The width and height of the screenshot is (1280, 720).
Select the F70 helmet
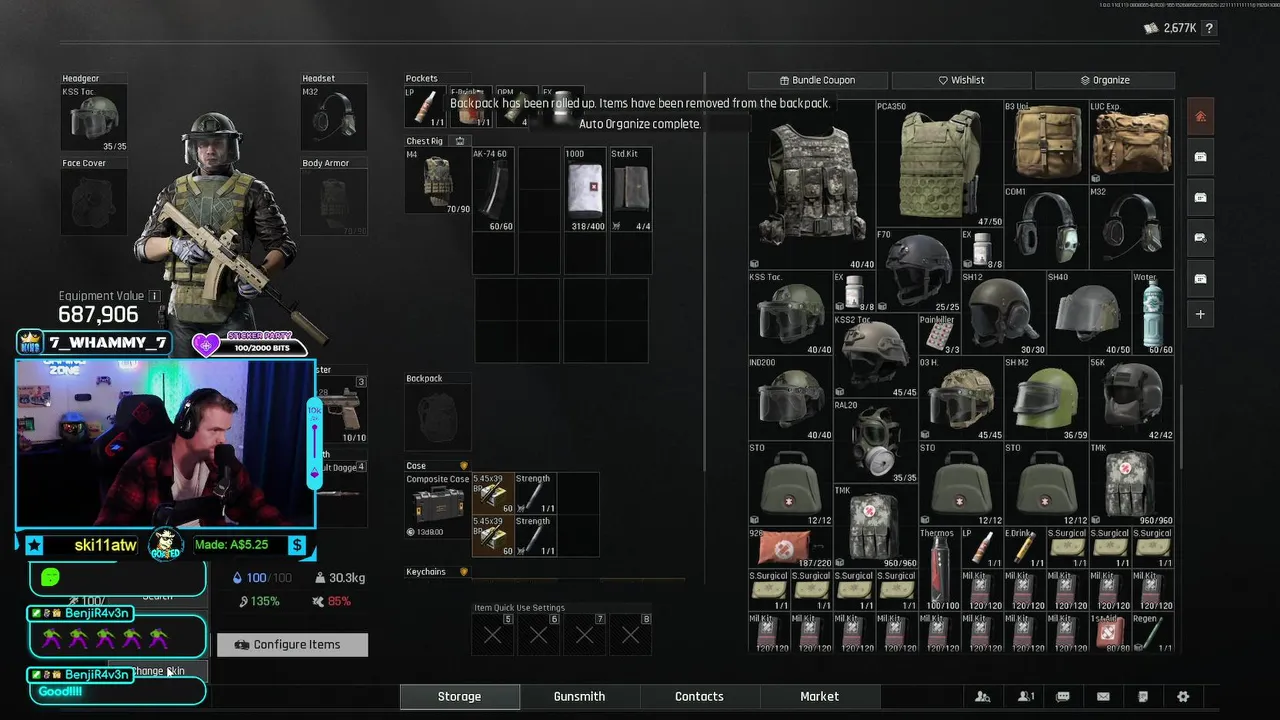click(x=918, y=271)
